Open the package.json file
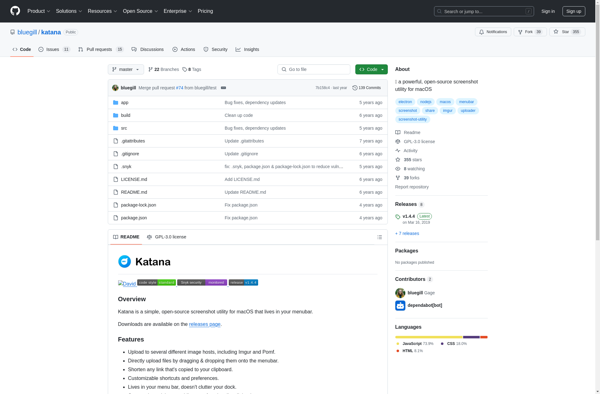 tap(134, 218)
